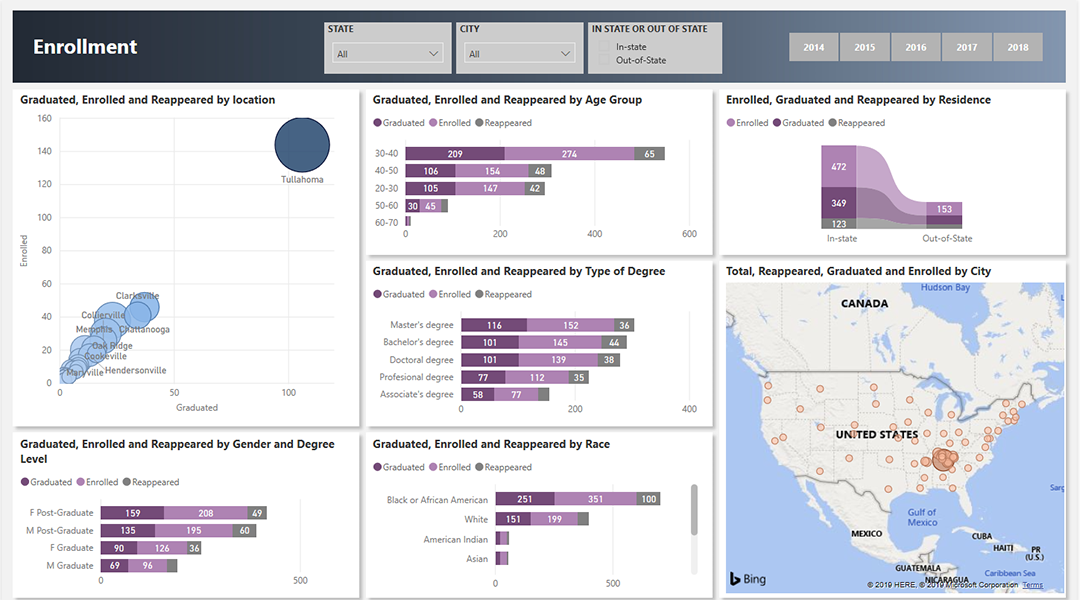Select the 195 M Post-Graduate Enrolled bar
The width and height of the screenshot is (1080, 600).
pyautogui.click(x=194, y=530)
